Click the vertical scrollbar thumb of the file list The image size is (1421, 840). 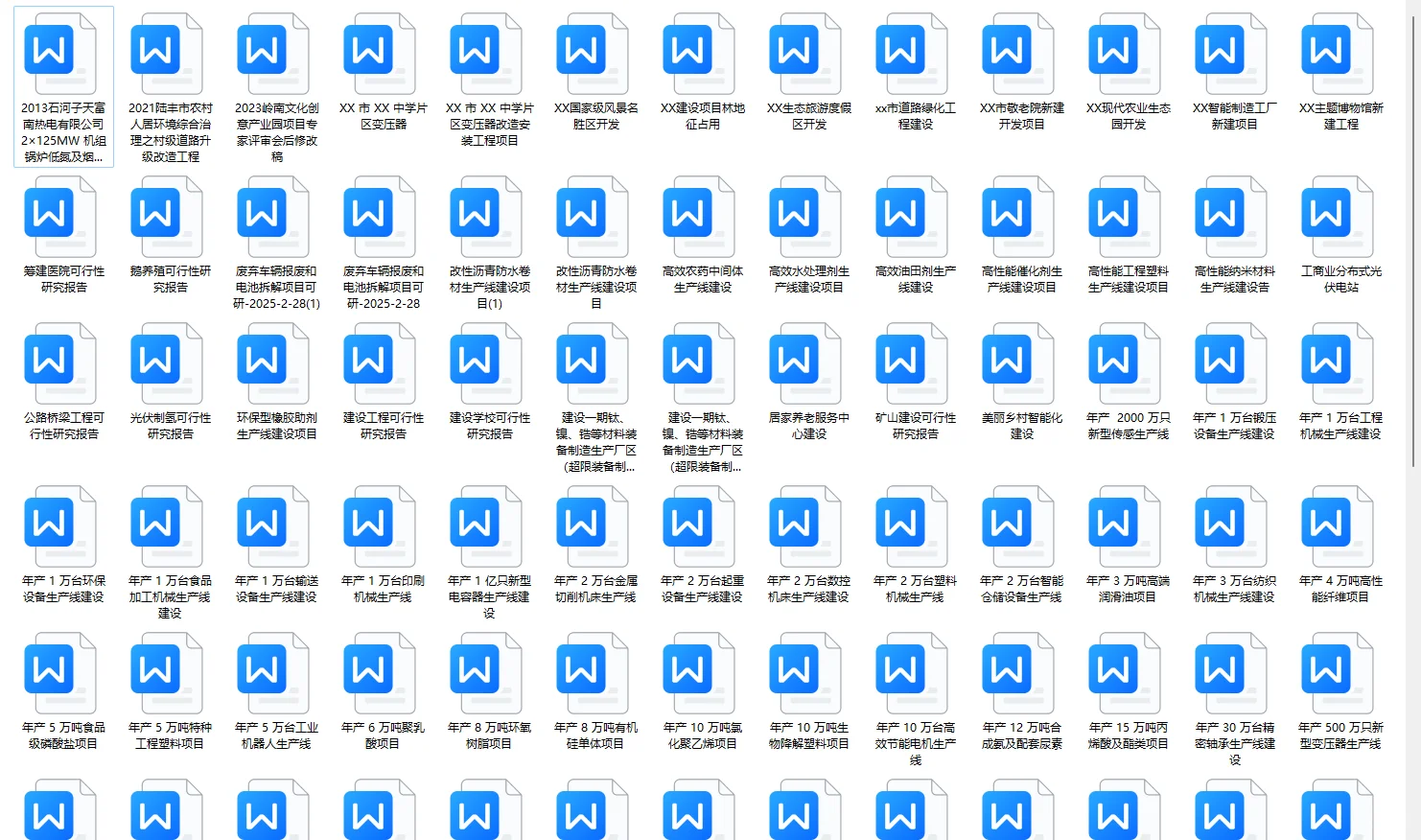[1414, 240]
